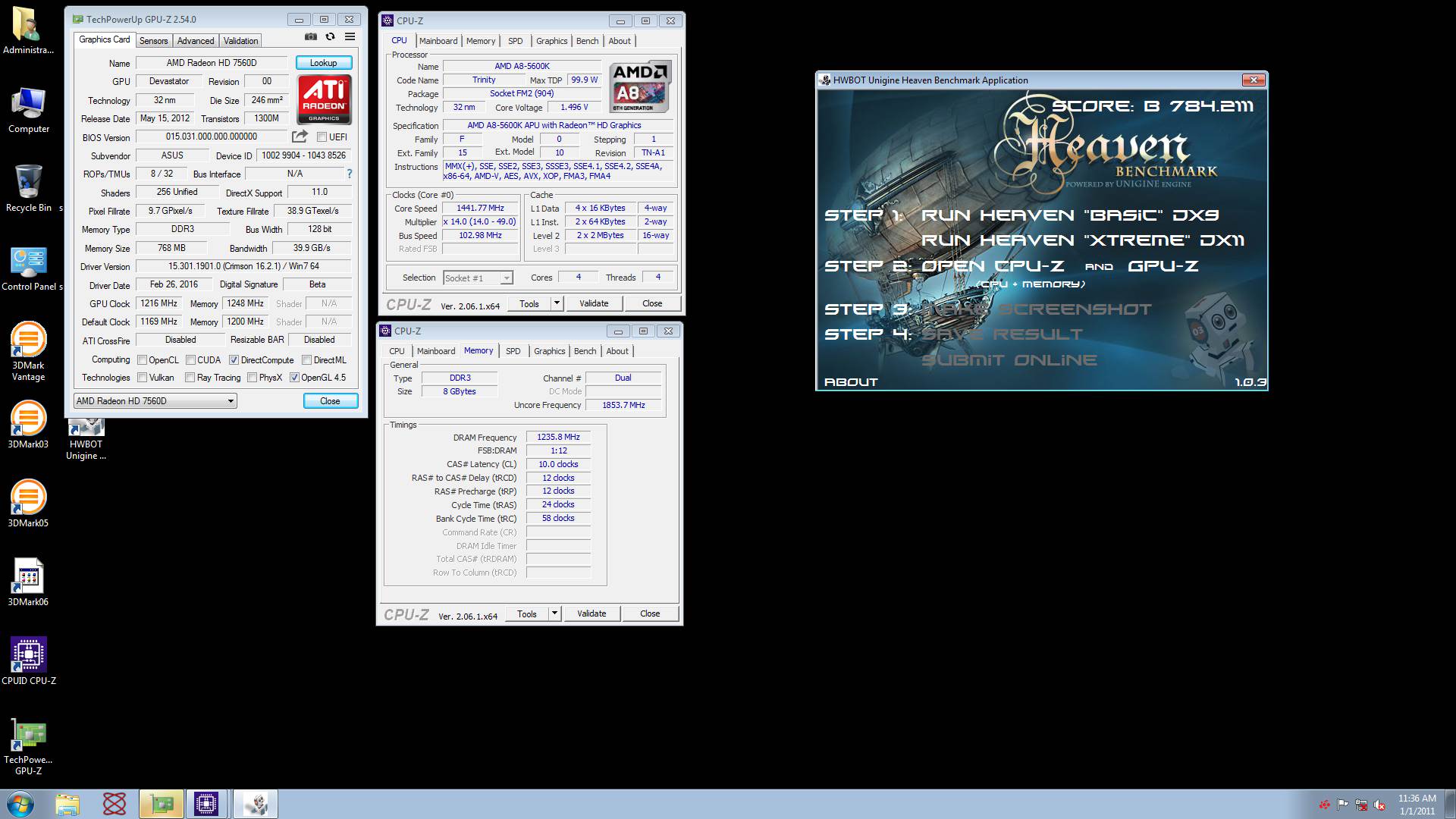
Task: Open the SPD tab in lower CPU-Z window
Action: 513,351
